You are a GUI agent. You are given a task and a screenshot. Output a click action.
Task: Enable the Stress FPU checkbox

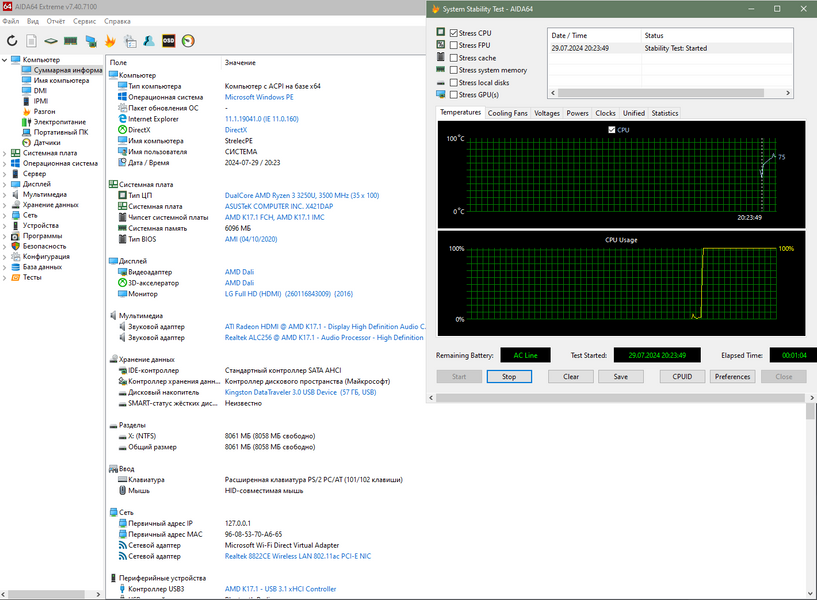(454, 45)
